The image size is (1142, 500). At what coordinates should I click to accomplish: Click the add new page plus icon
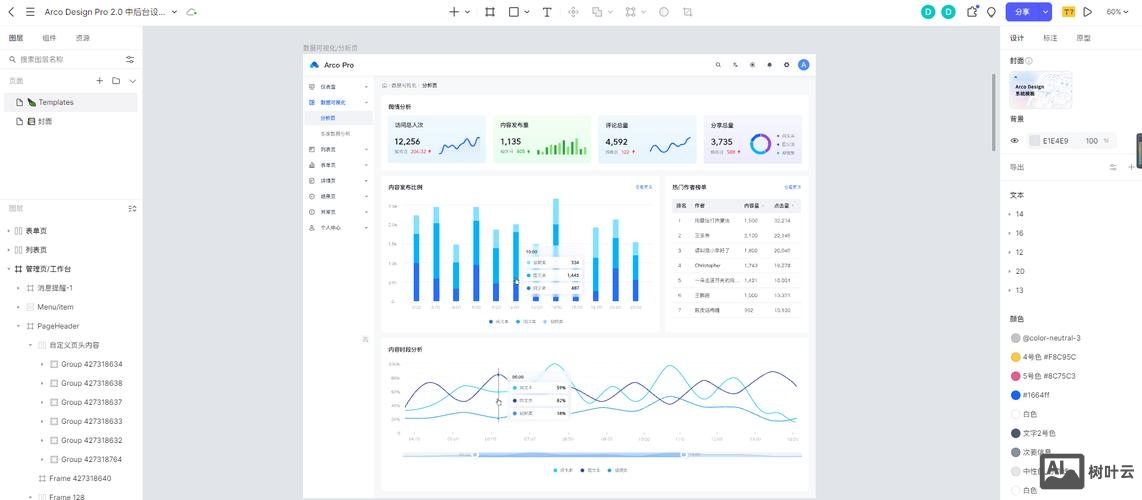(x=99, y=81)
